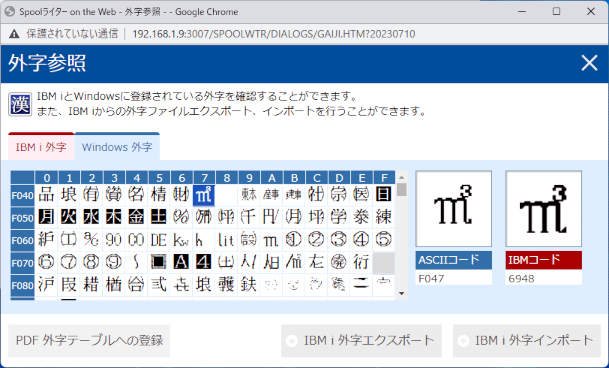Image resolution: width=609 pixels, height=368 pixels.
Task: Select the inverted 金 glyph in row F050
Action: point(136,218)
